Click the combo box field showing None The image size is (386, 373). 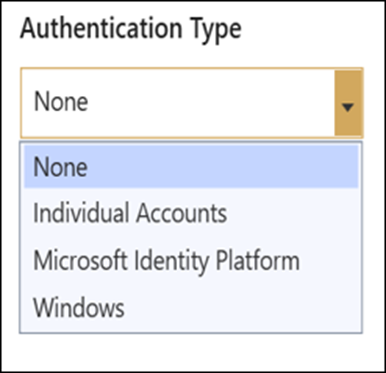pos(192,103)
